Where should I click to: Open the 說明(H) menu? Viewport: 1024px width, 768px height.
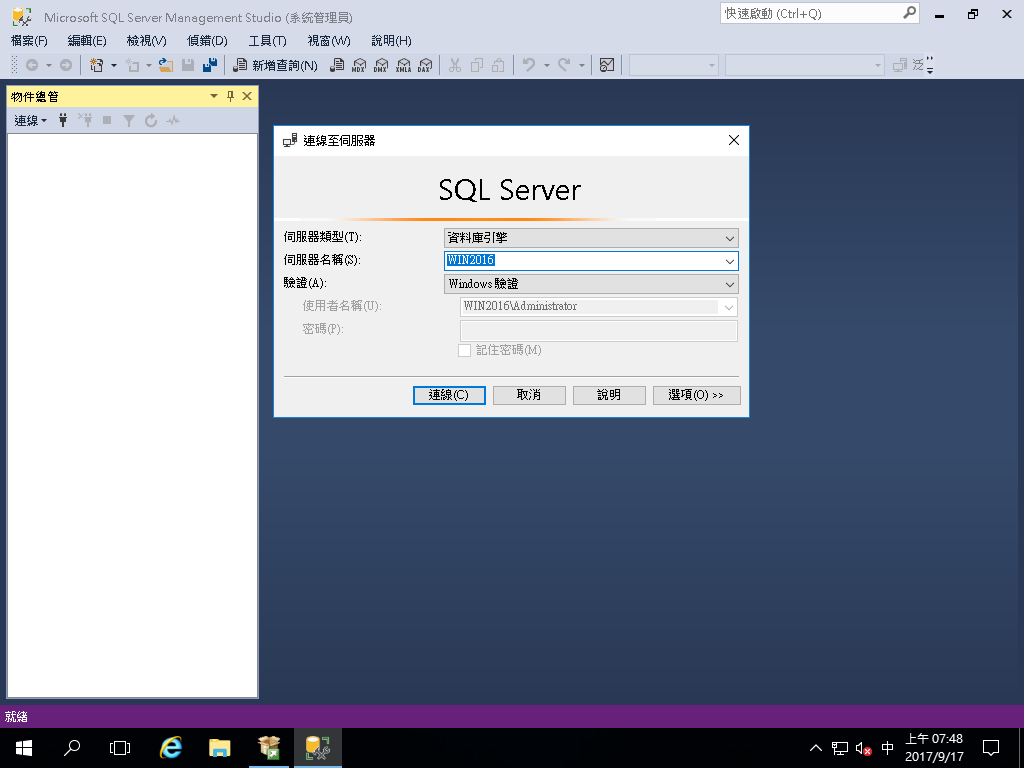391,40
